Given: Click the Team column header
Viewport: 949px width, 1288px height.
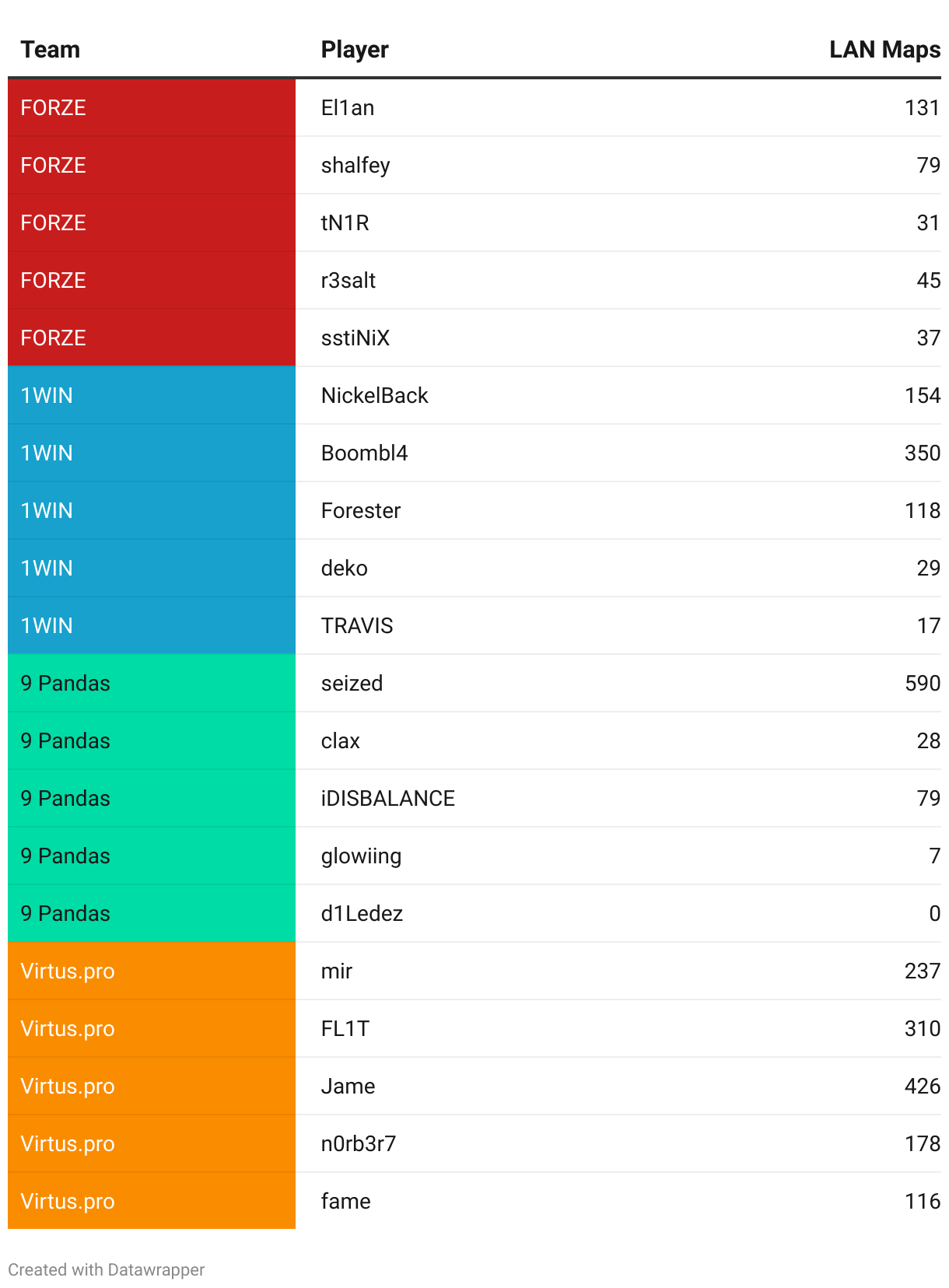Looking at the screenshot, I should coord(50,50).
